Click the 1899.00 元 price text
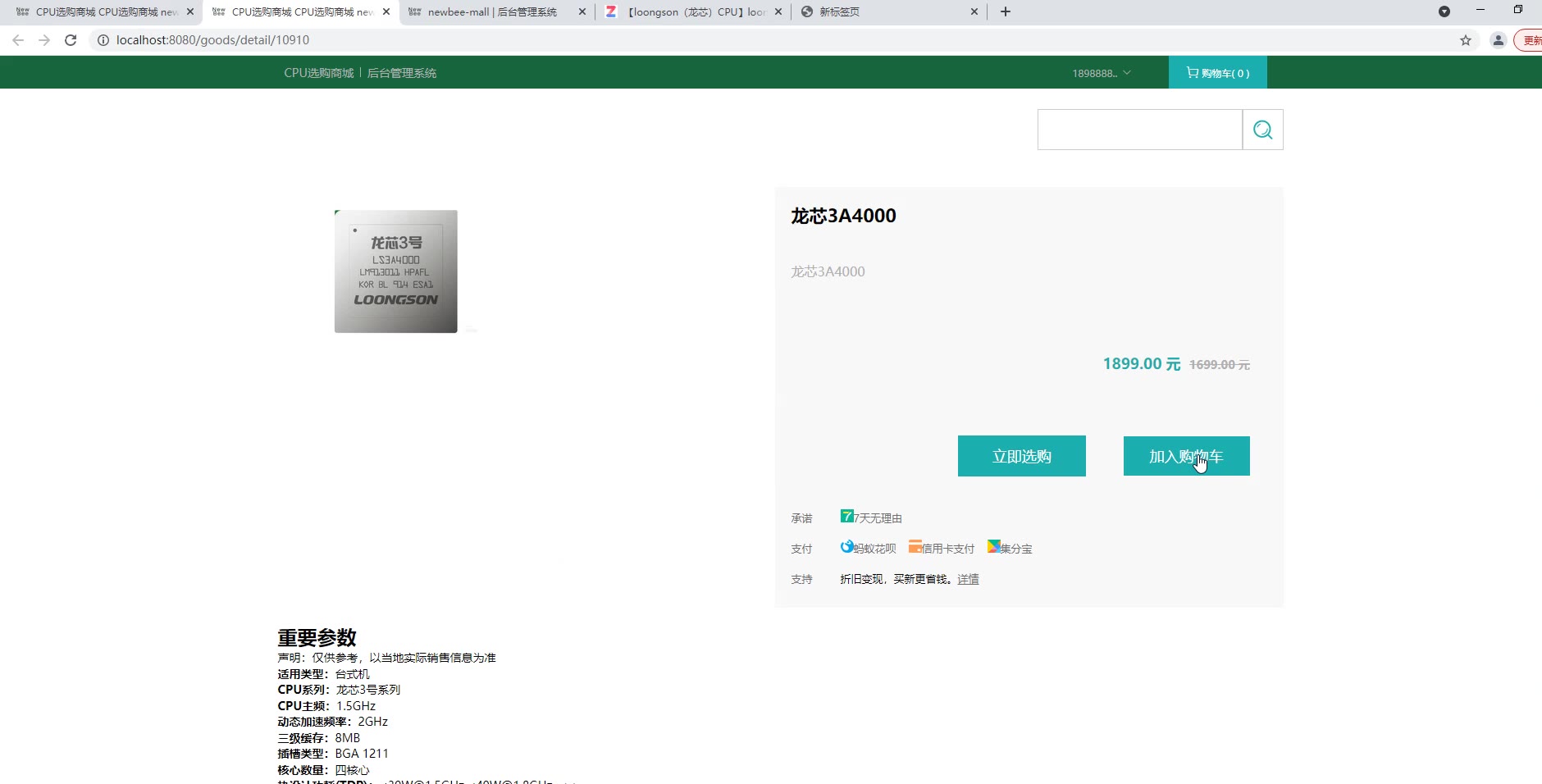 coord(1142,363)
